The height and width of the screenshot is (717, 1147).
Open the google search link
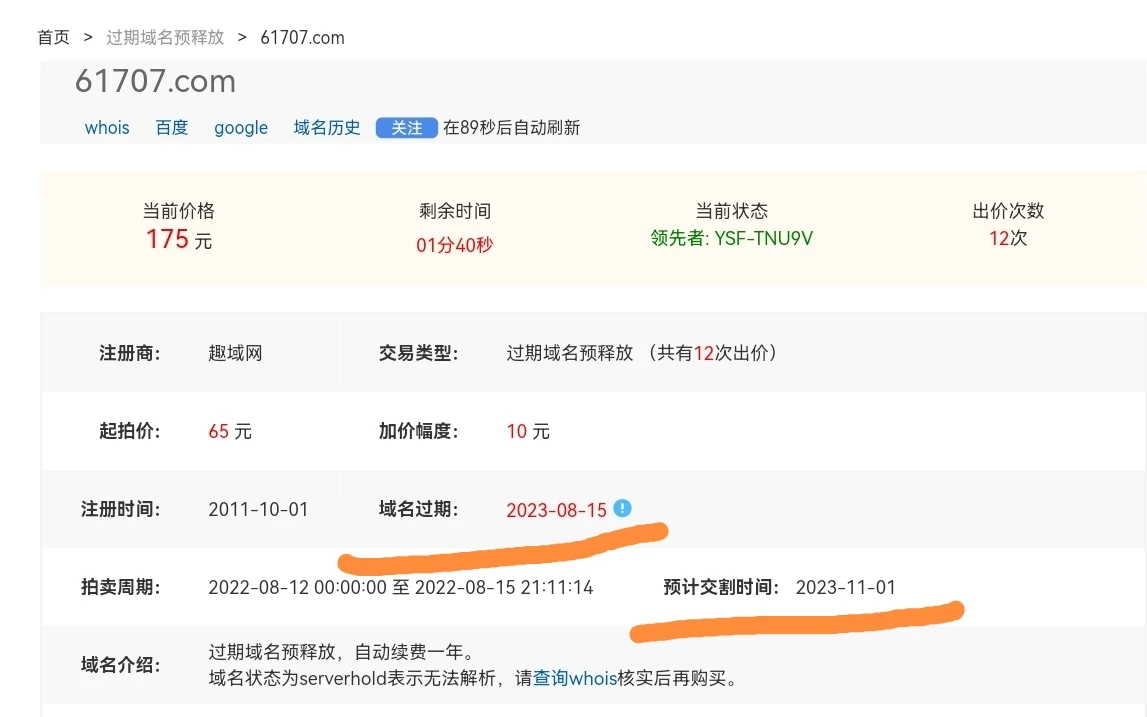coord(241,128)
